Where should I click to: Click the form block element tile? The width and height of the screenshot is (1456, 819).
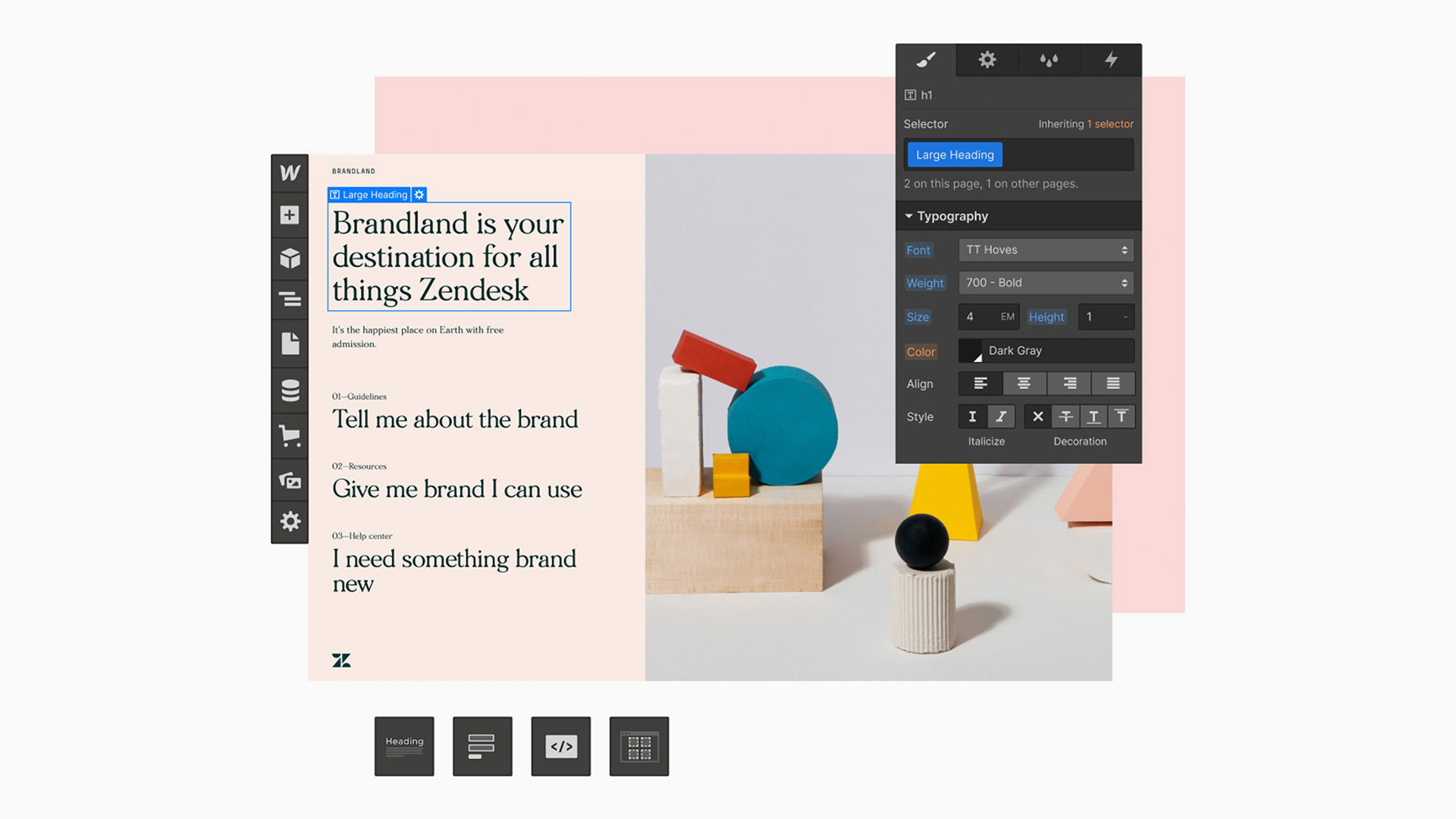(482, 746)
